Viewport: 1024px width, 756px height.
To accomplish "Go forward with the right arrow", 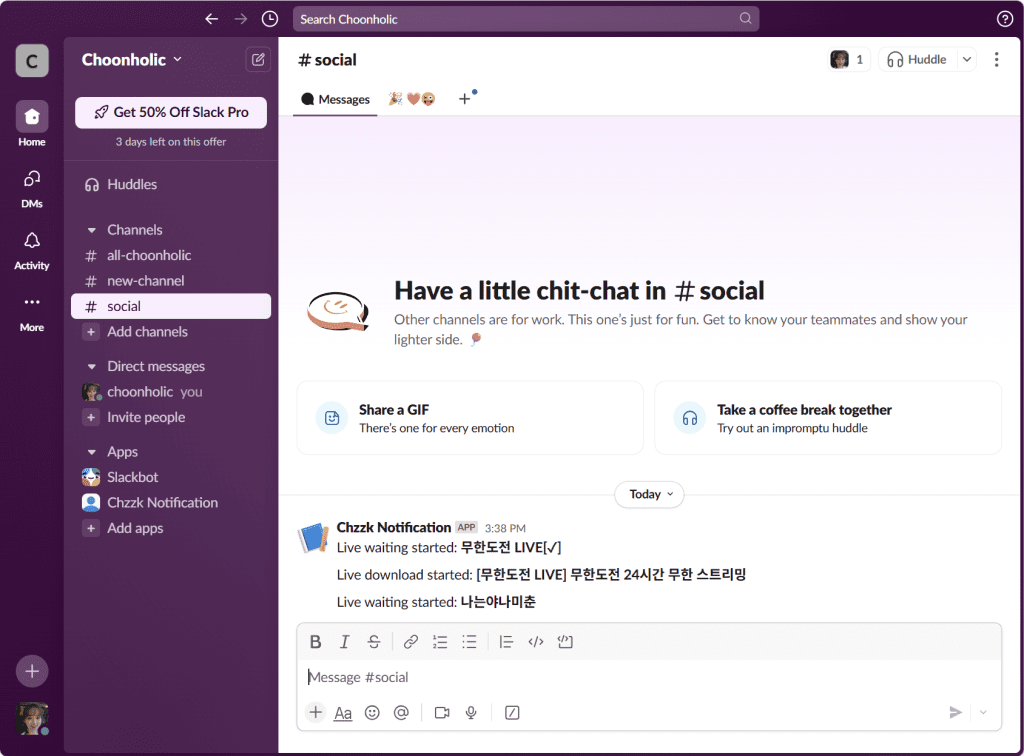I will pos(241,19).
